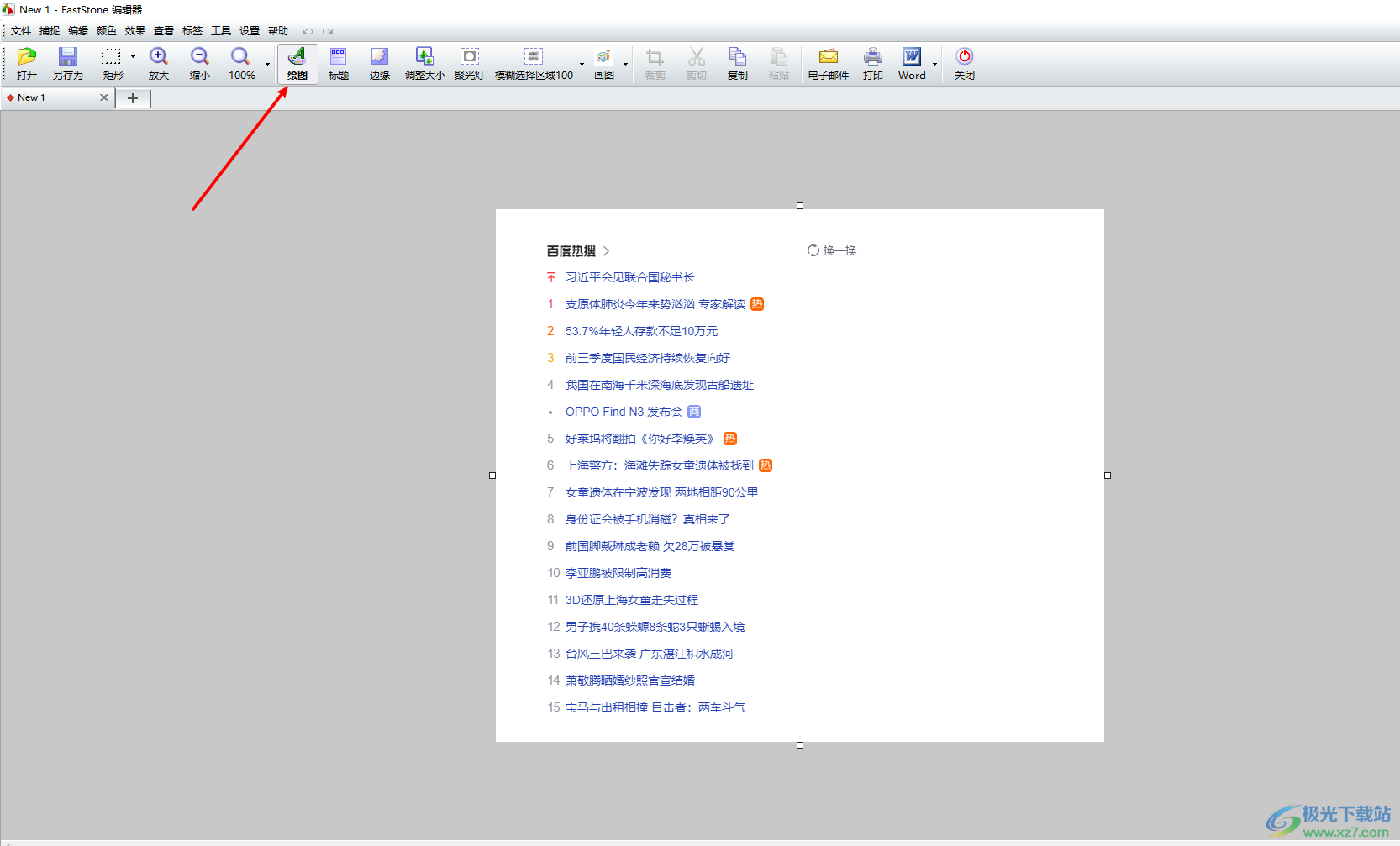Open the 工具 menu
Screen dimensions: 1400x846
[221, 31]
